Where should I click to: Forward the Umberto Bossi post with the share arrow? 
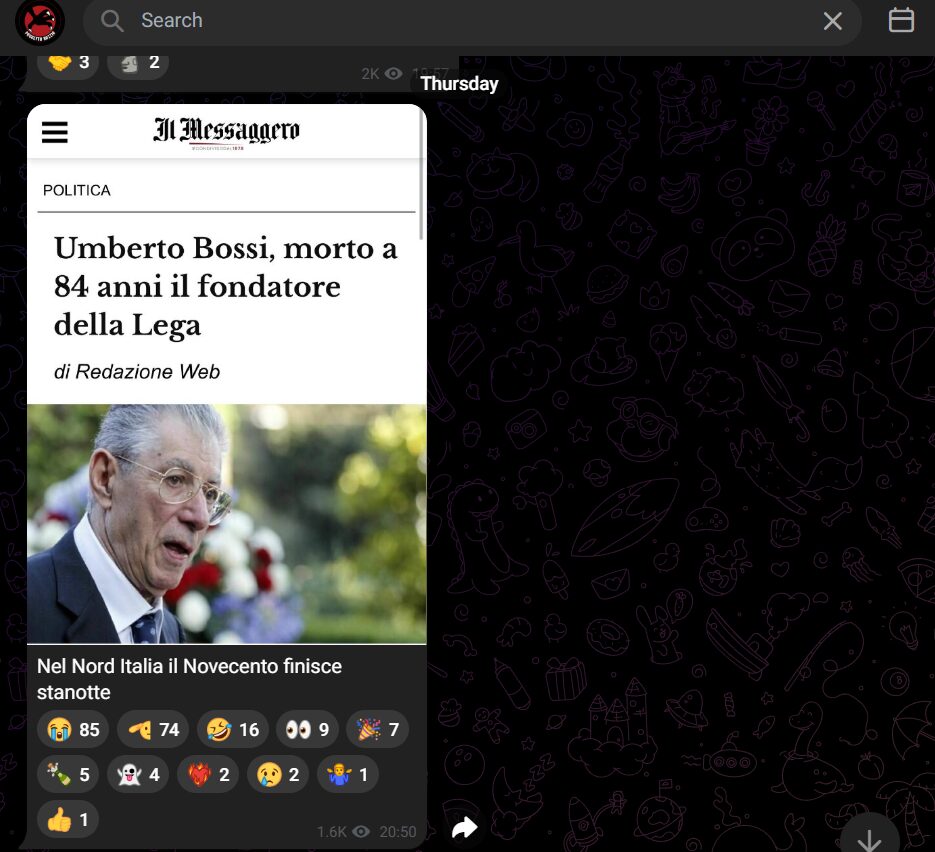464,827
